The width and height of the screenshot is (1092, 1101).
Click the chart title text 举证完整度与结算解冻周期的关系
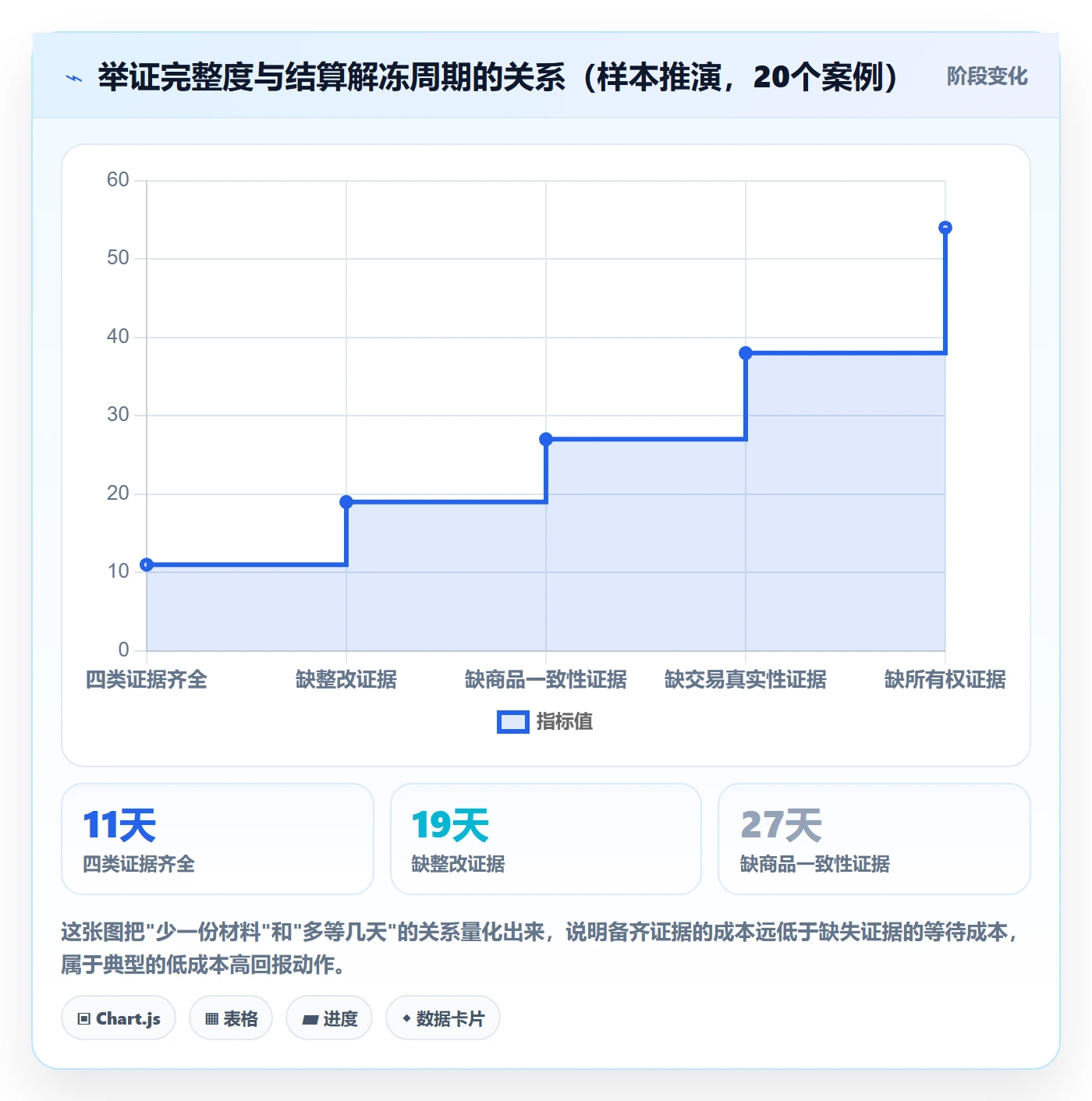click(x=331, y=77)
